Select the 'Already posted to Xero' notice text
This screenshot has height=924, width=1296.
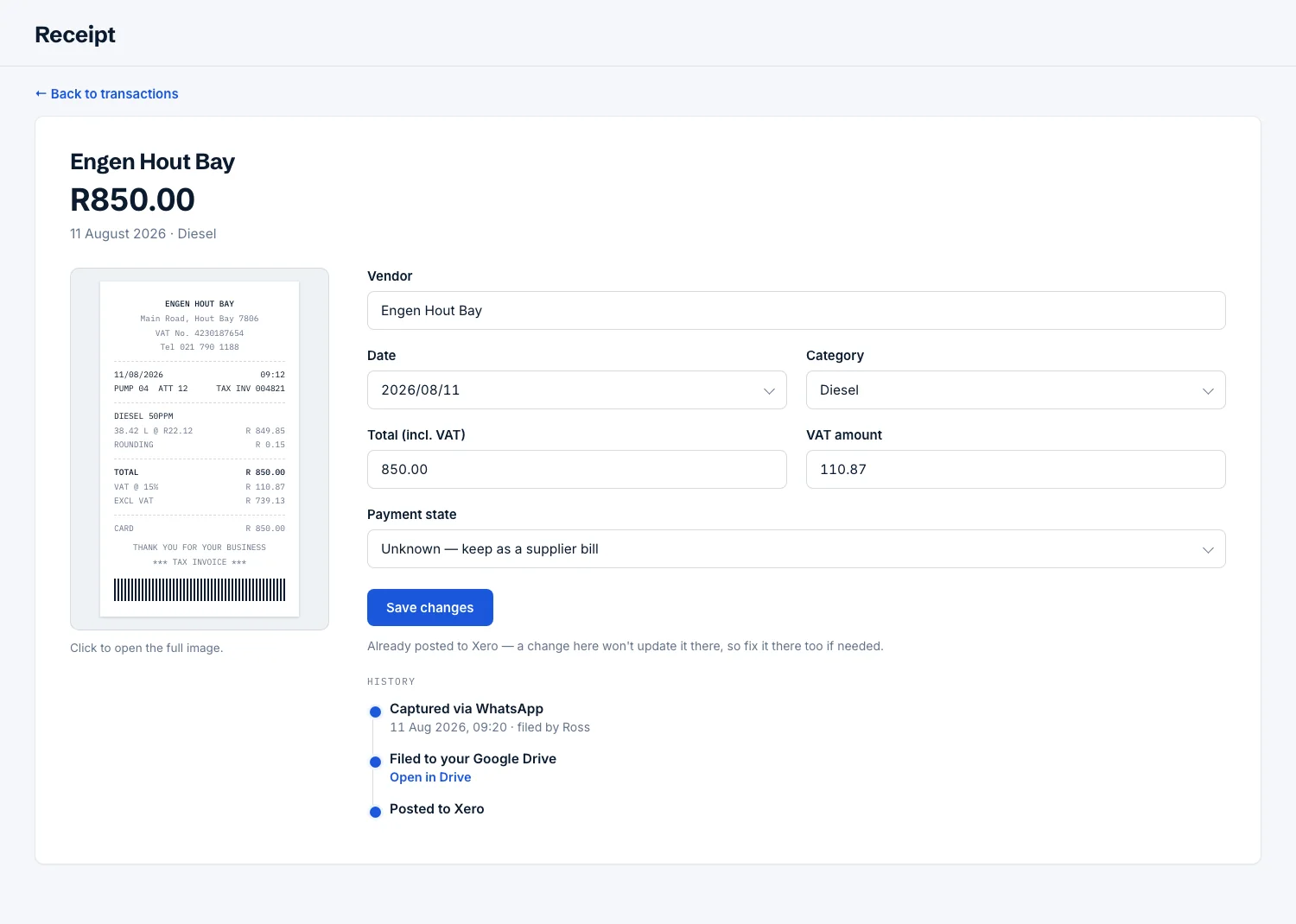tap(626, 646)
